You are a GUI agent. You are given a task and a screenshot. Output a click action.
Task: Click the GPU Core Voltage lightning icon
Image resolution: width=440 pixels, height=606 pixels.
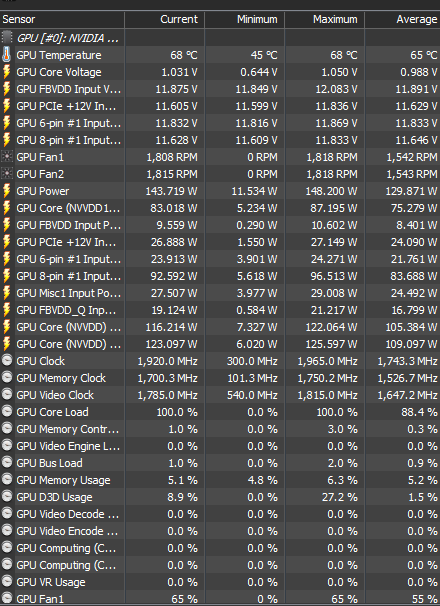point(7,72)
